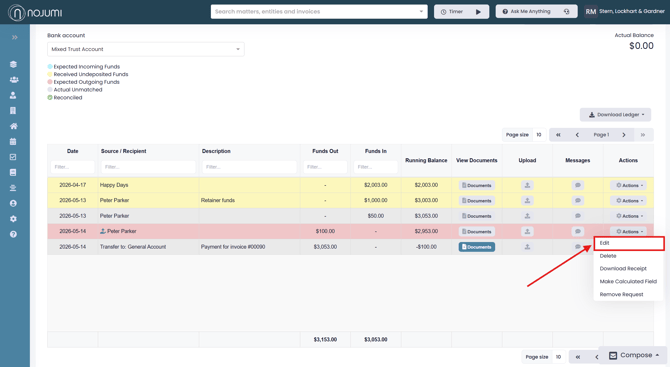Choose Edit from the Actions menu
Viewport: 670px width, 367px height.
click(x=629, y=243)
